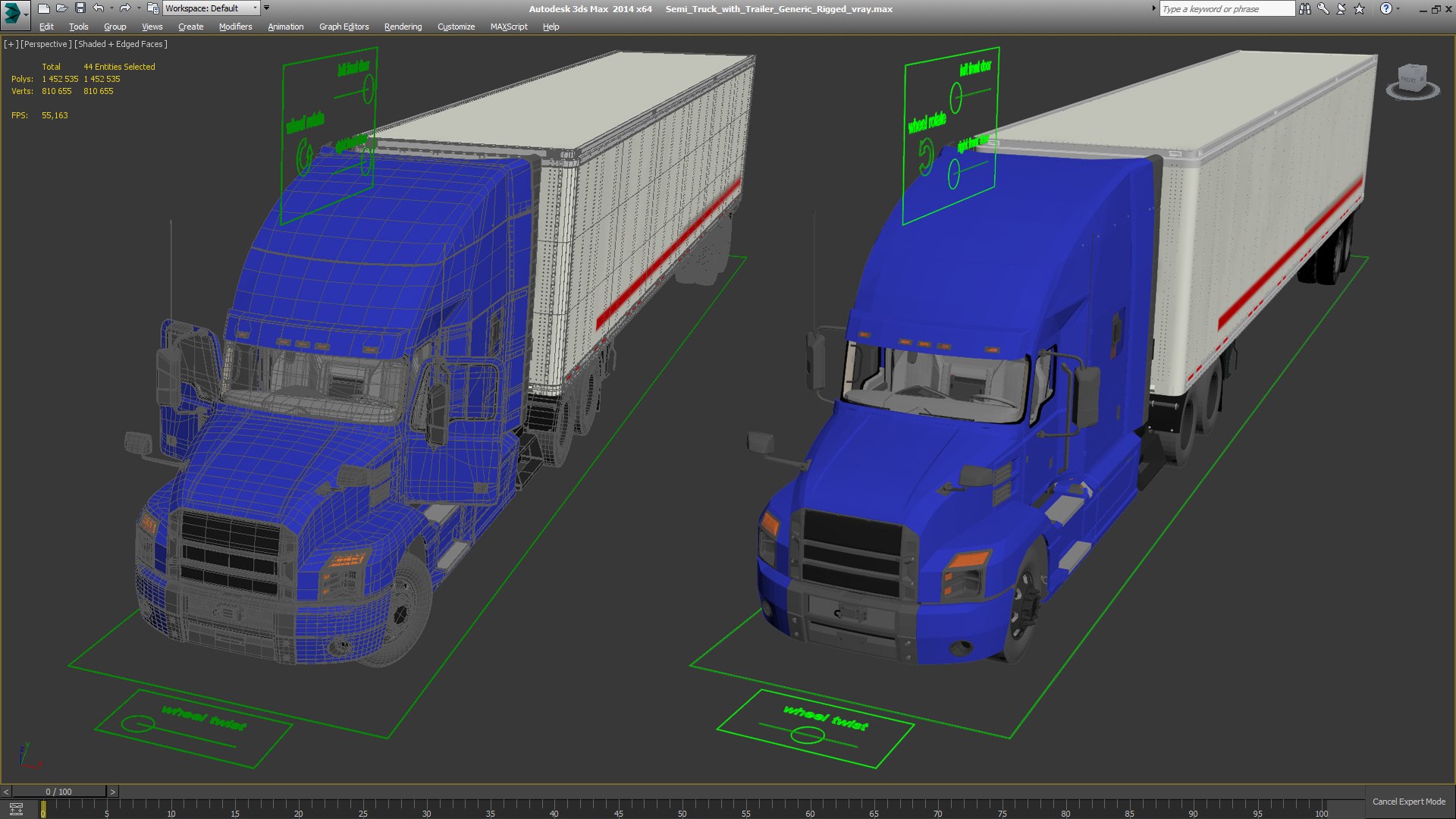
Task: Click the Subscription Center key icon
Action: (1323, 8)
